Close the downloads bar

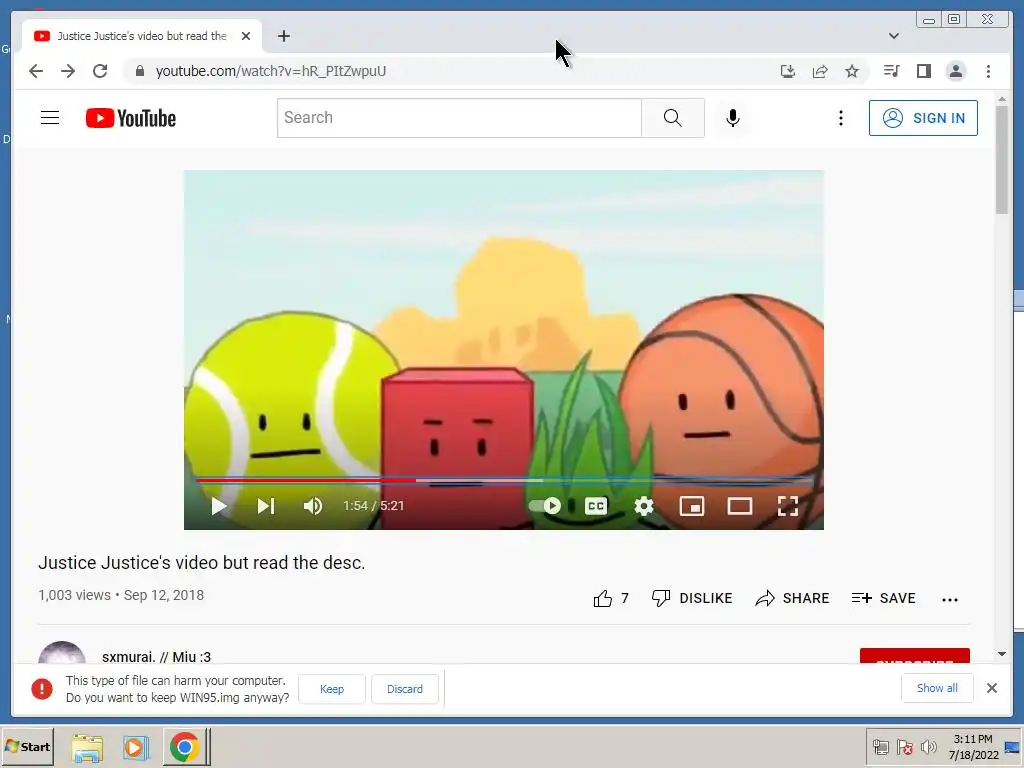click(x=992, y=688)
